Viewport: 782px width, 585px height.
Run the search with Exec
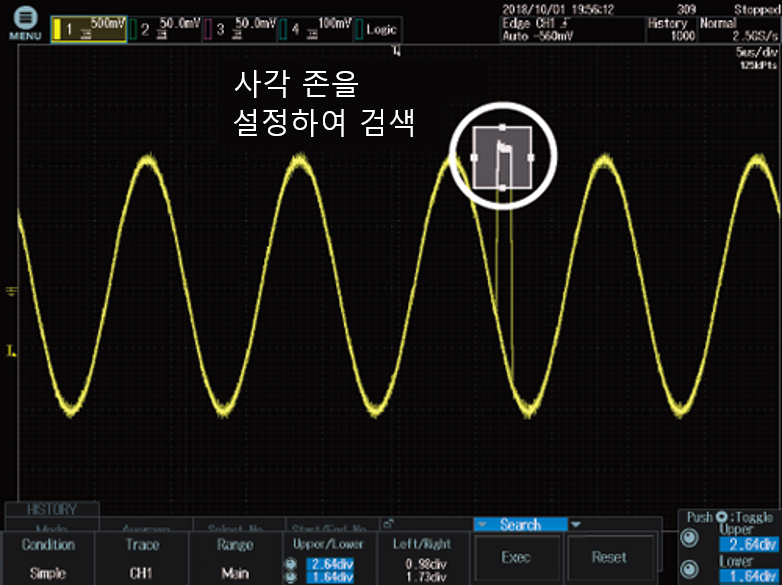(x=516, y=557)
